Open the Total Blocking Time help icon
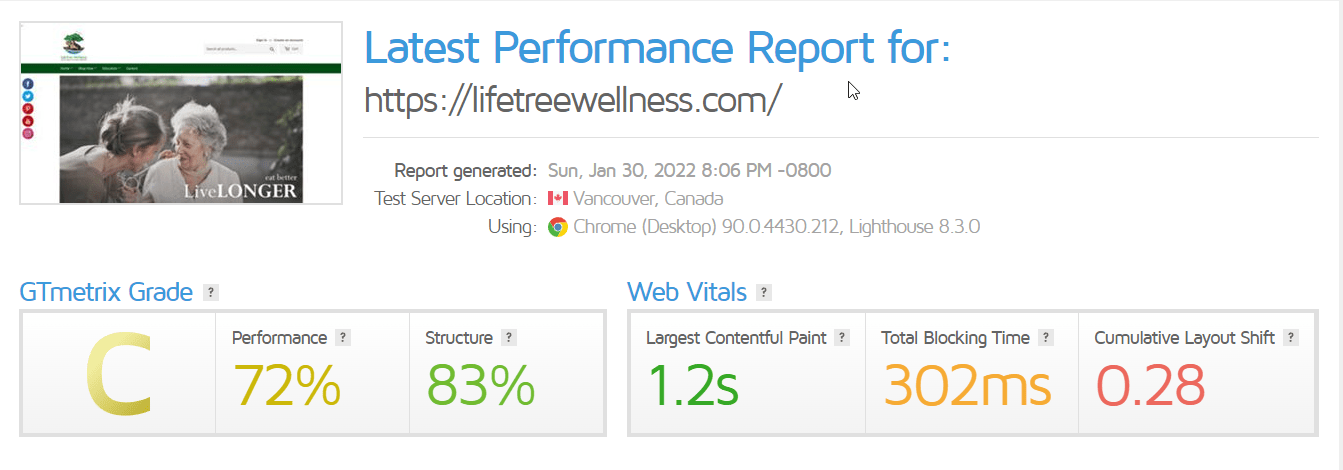 1045,338
